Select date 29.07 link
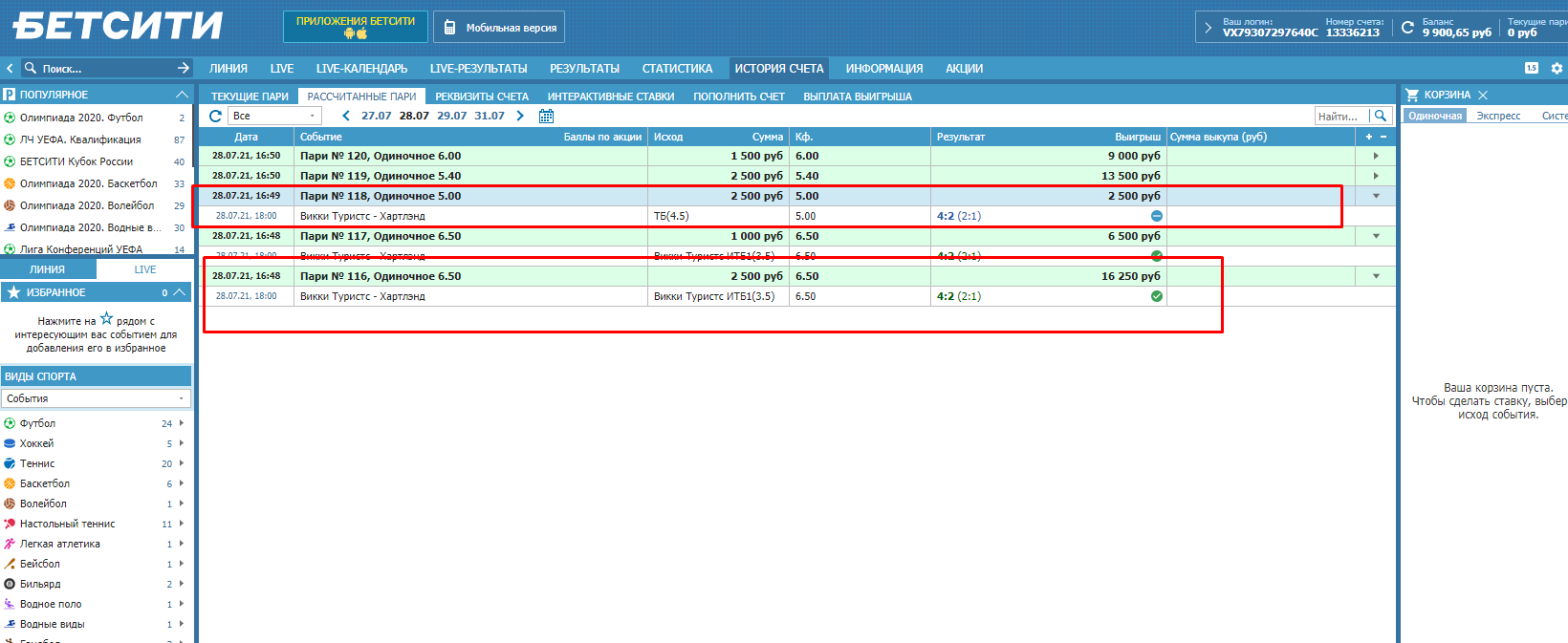The image size is (1568, 643). coord(451,116)
